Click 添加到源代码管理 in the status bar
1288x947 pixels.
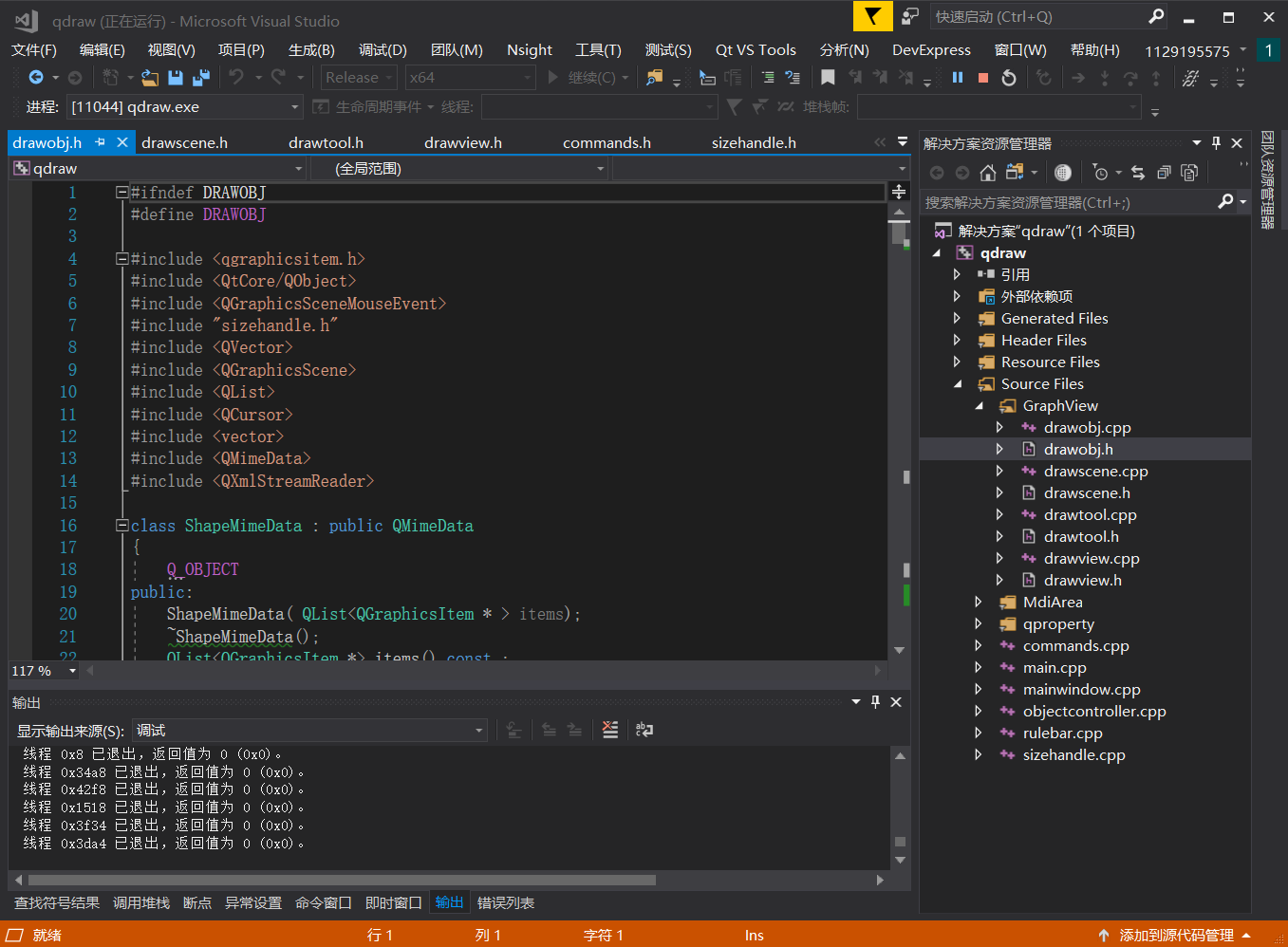point(1176,936)
